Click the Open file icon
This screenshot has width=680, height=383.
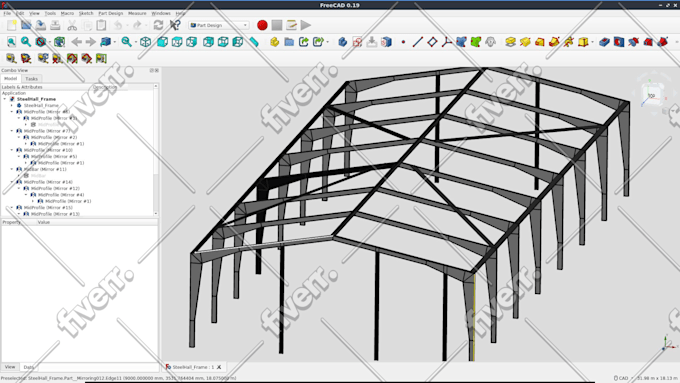click(x=26, y=25)
